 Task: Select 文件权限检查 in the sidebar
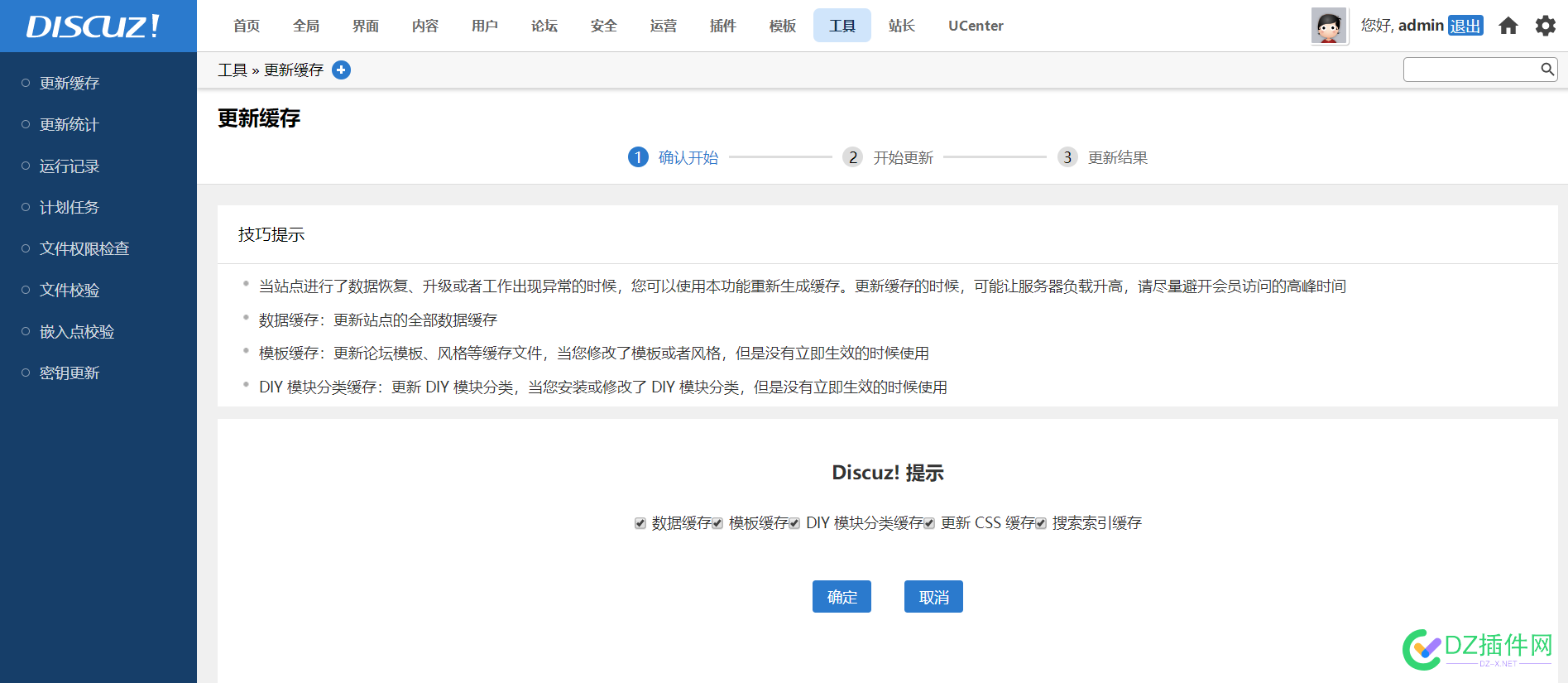pyautogui.click(x=84, y=248)
